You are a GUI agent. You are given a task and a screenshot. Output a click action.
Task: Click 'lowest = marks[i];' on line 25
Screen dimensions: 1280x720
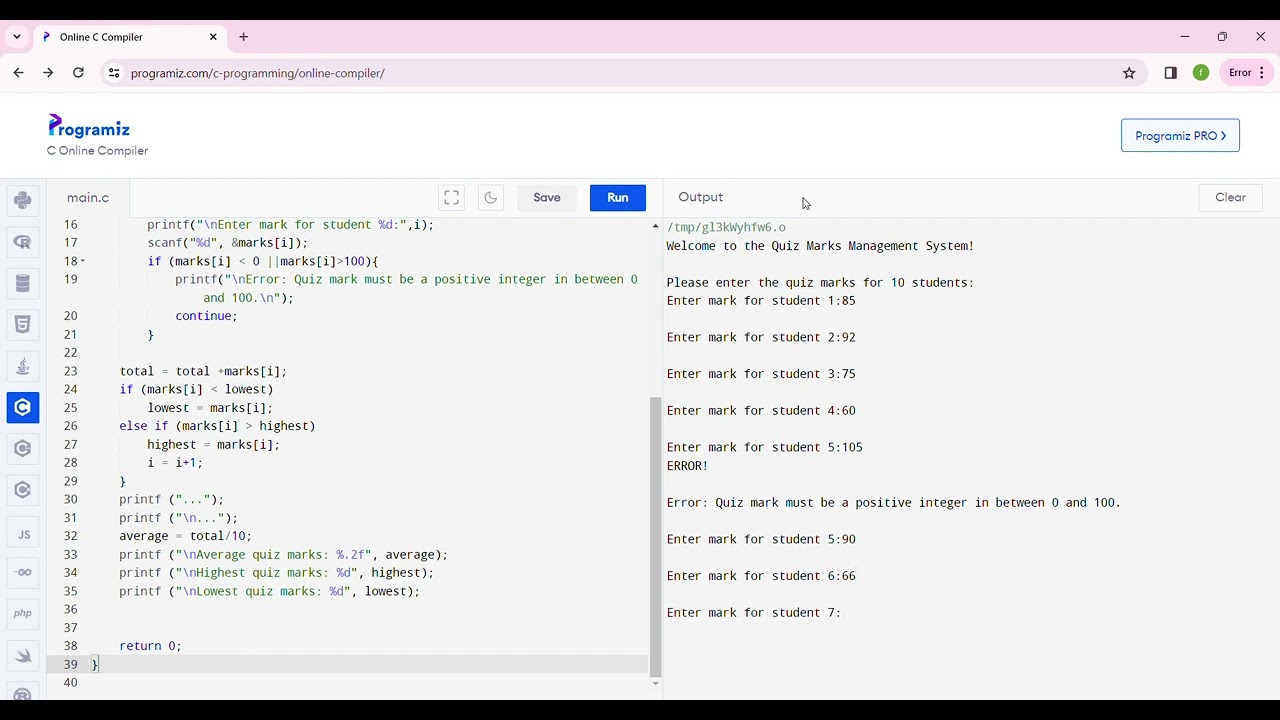[x=210, y=408]
